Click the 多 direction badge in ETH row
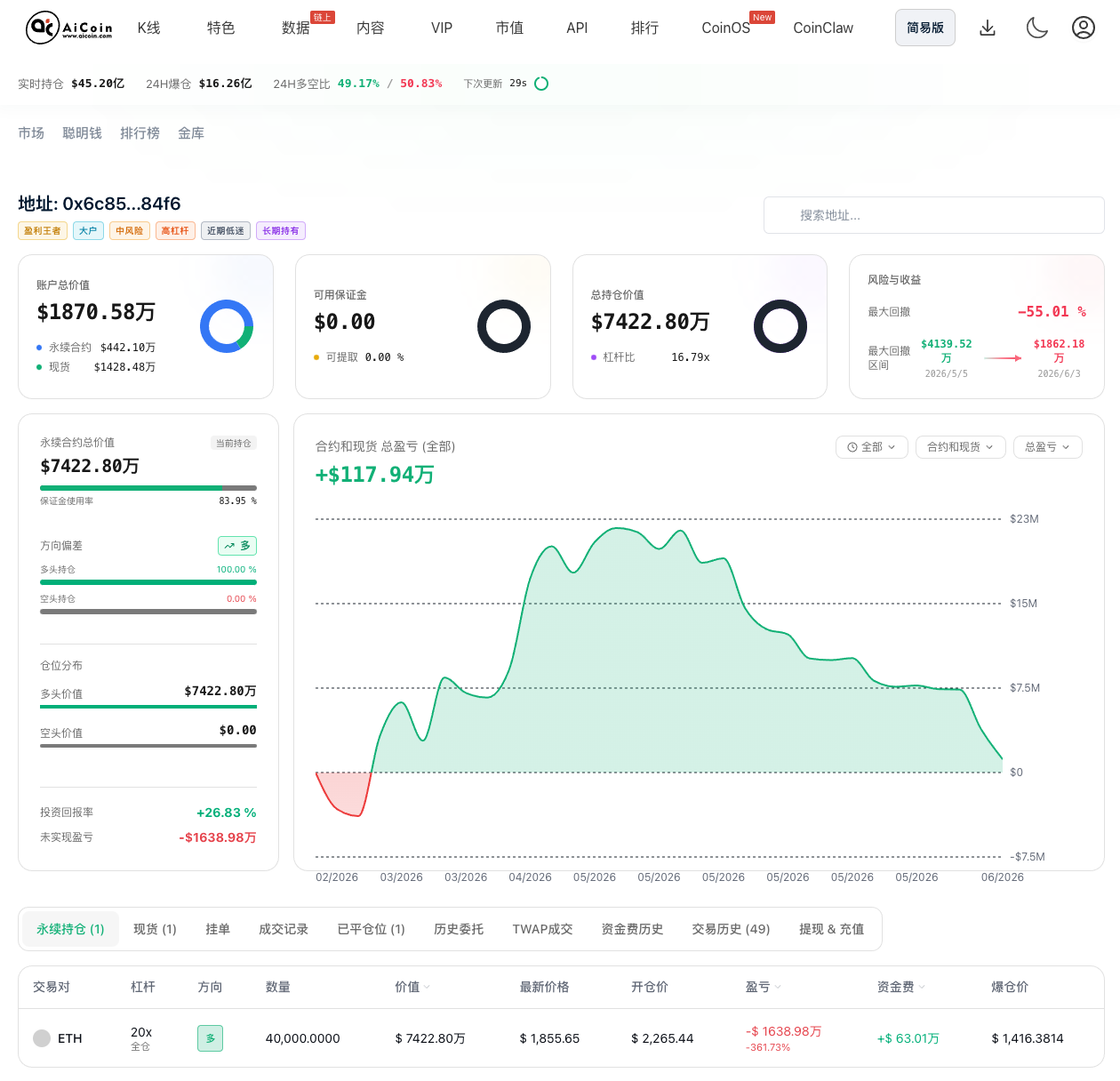This screenshot has height=1081, width=1120. tap(210, 1038)
